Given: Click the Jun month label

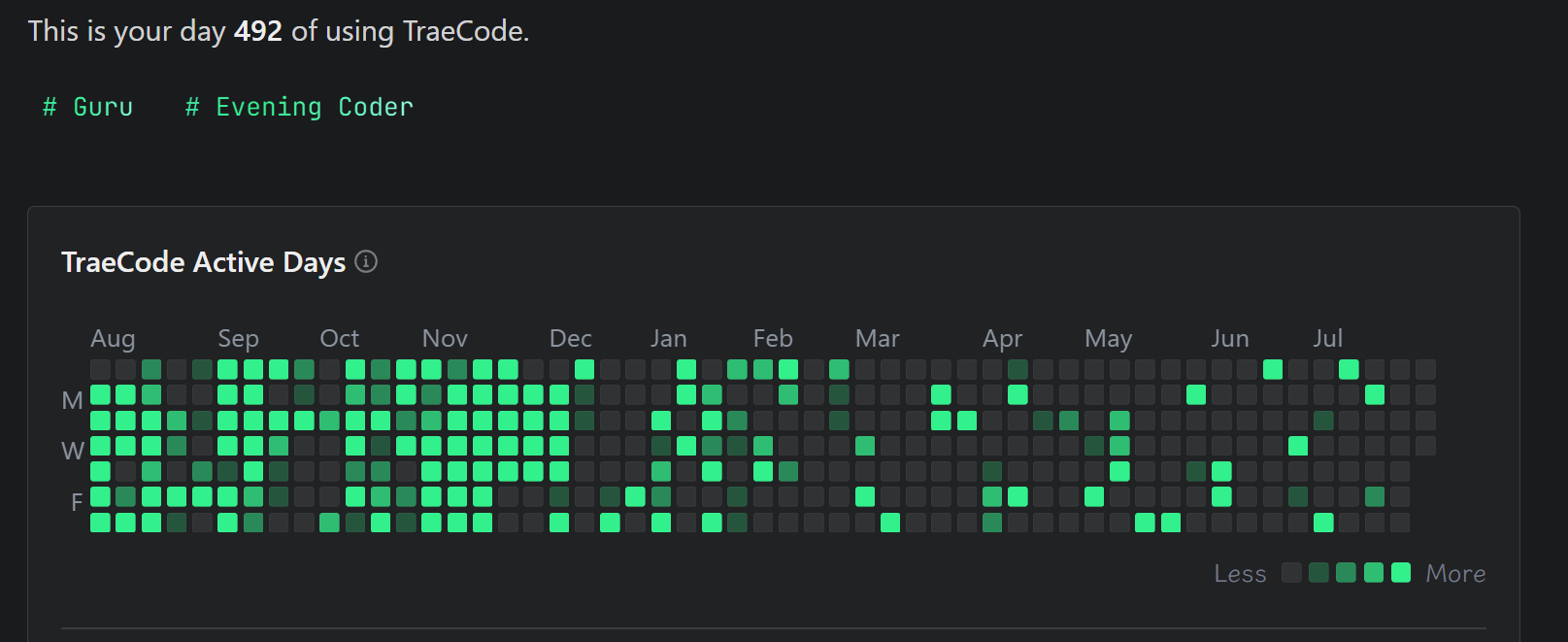Looking at the screenshot, I should coord(1230,338).
